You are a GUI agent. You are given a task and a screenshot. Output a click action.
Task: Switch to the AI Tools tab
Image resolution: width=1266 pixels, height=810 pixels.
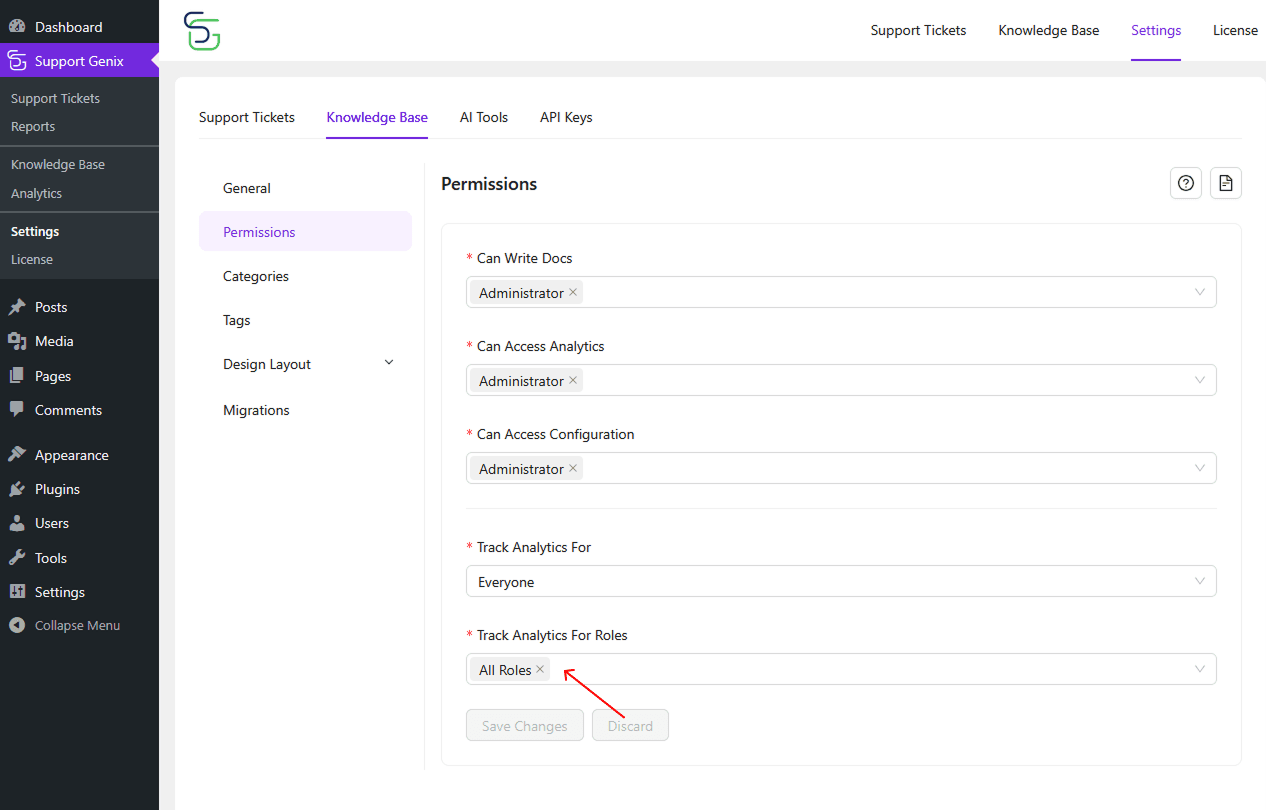pyautogui.click(x=483, y=117)
